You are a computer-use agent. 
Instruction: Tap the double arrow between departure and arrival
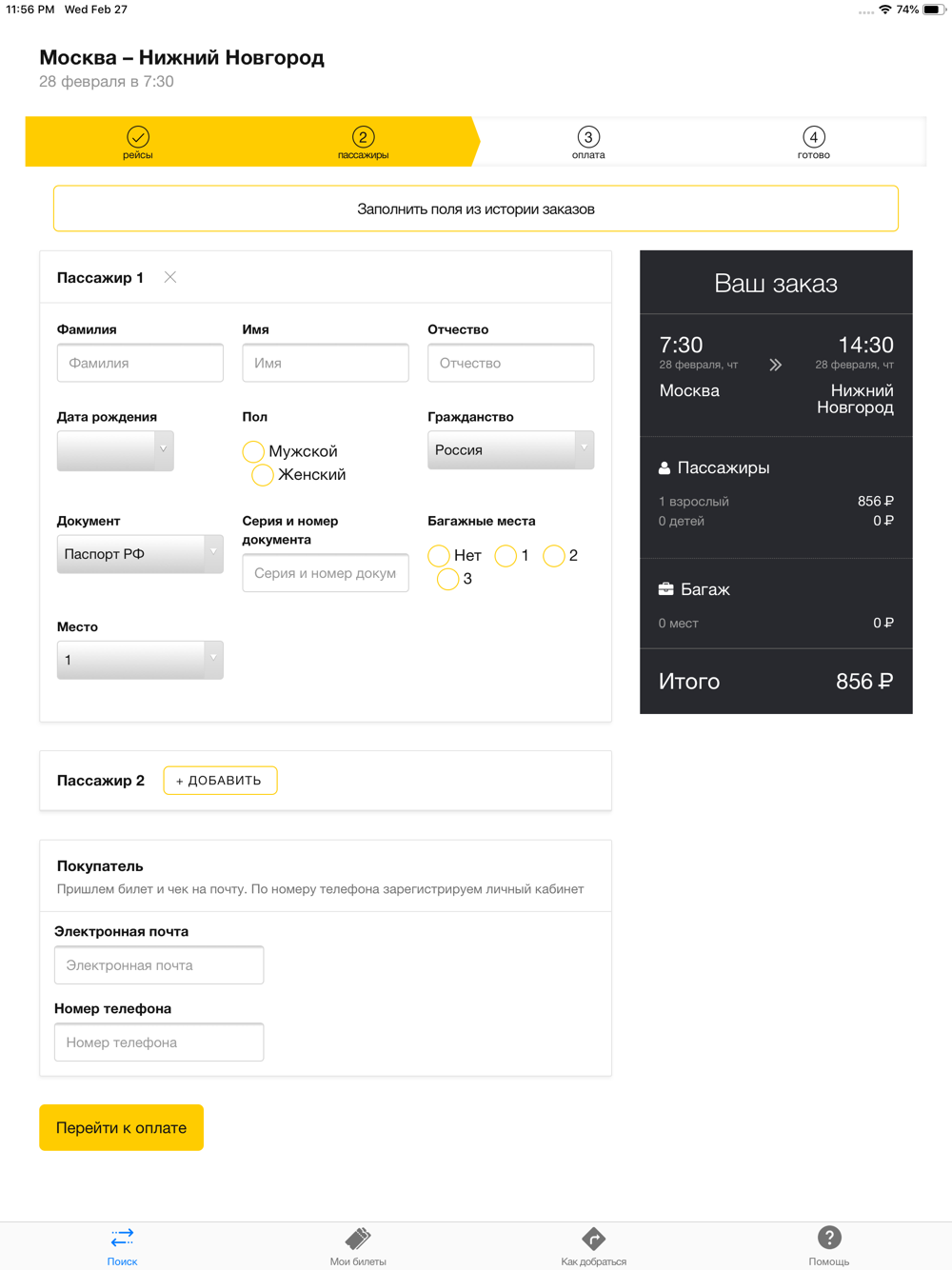776,365
